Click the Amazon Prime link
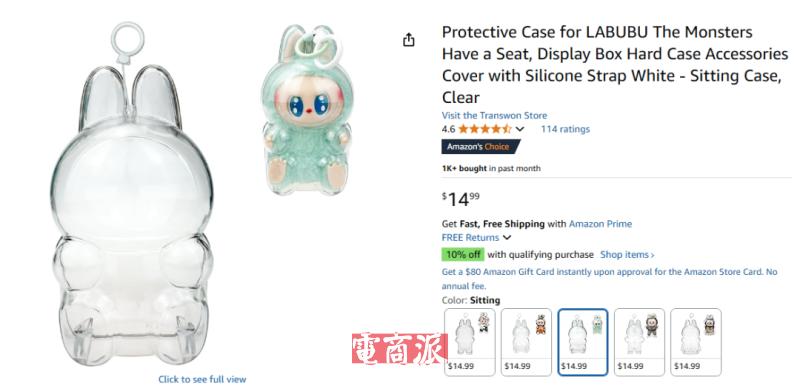Viewport: 800px width, 386px height. [600, 223]
